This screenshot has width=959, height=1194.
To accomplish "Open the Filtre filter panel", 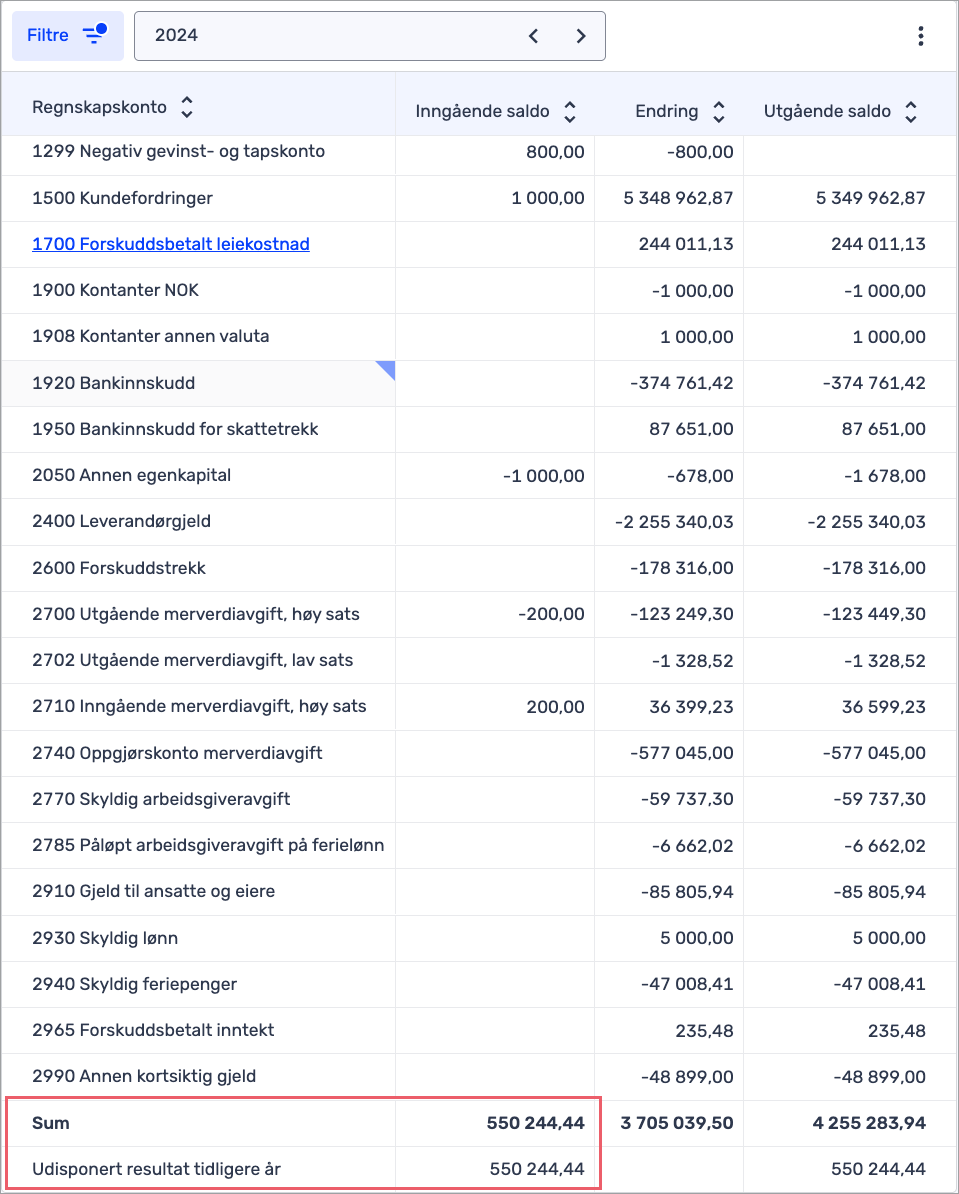I will click(x=67, y=36).
